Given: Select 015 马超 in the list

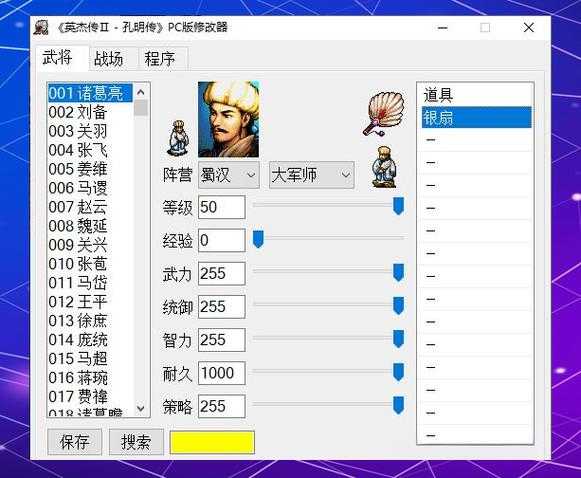Looking at the screenshot, I should point(90,358).
